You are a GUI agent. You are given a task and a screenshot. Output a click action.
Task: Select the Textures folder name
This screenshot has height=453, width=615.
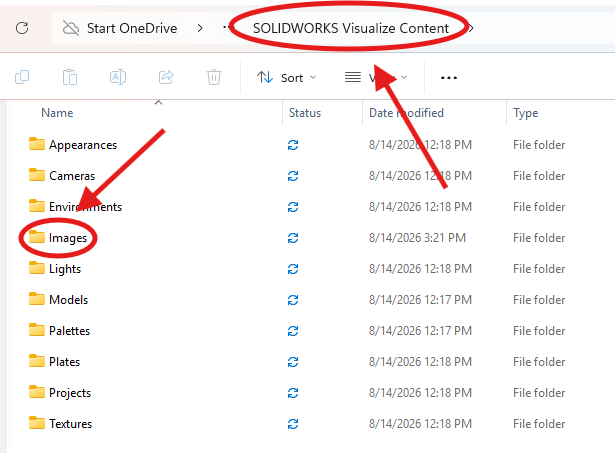click(x=71, y=424)
